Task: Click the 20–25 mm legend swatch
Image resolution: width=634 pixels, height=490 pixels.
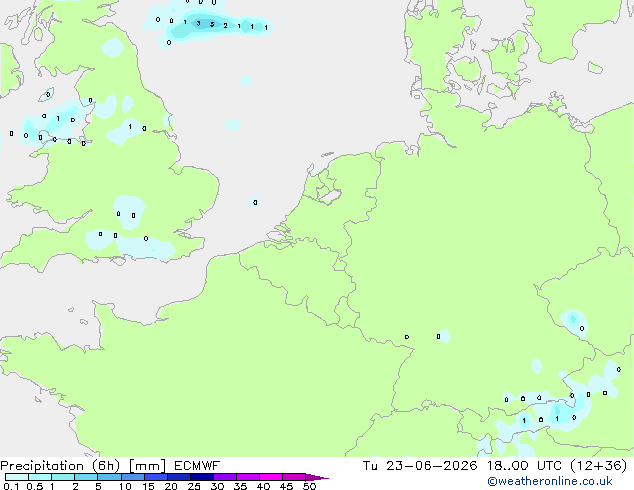Action: click(x=178, y=477)
